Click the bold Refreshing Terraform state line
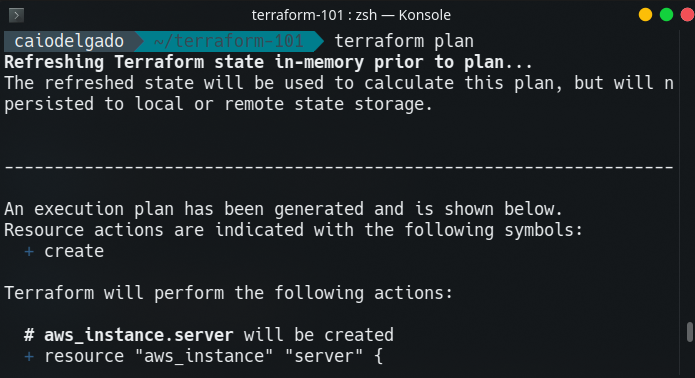The image size is (695, 378). pos(268,62)
